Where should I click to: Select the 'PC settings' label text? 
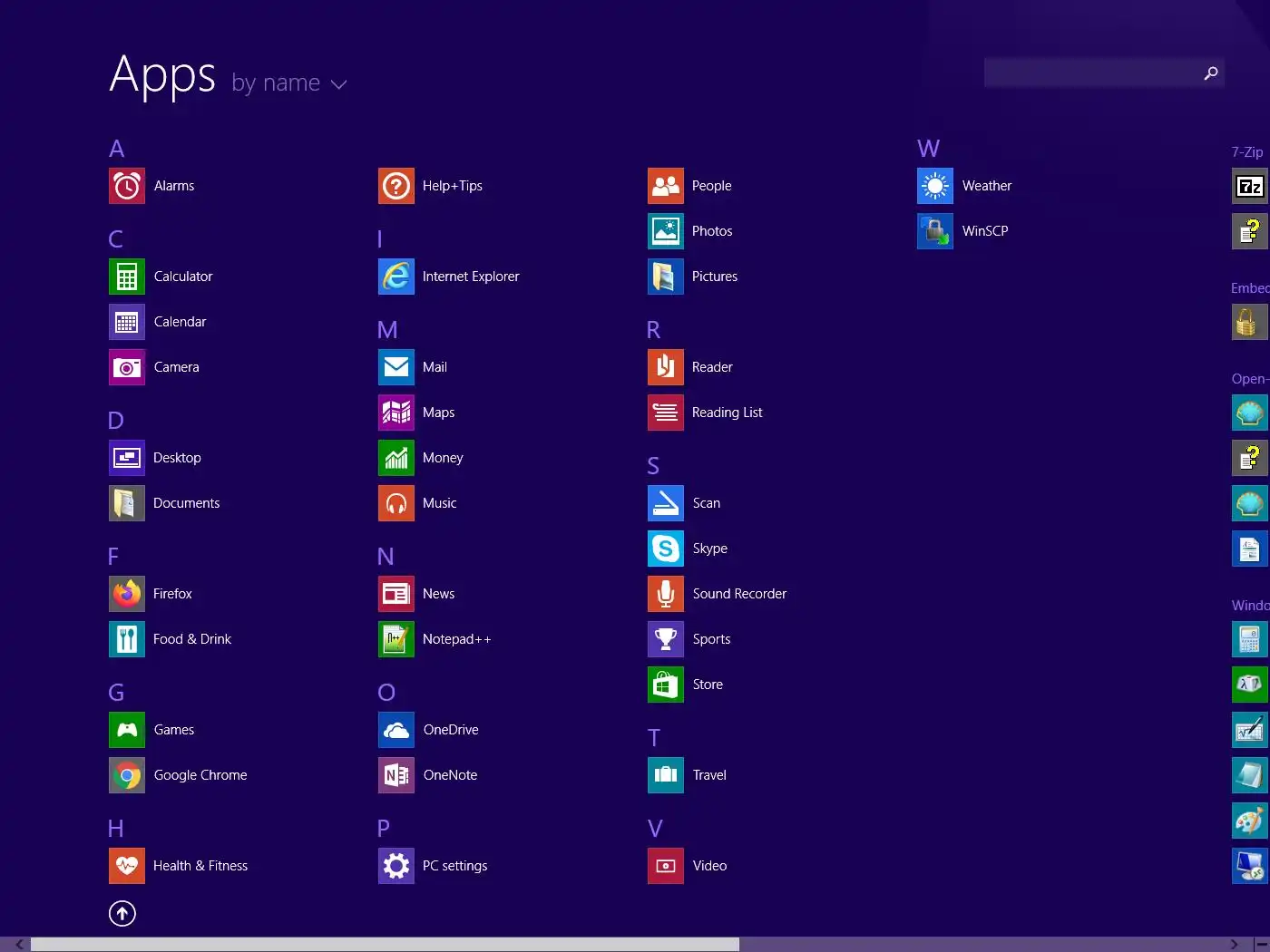(455, 866)
